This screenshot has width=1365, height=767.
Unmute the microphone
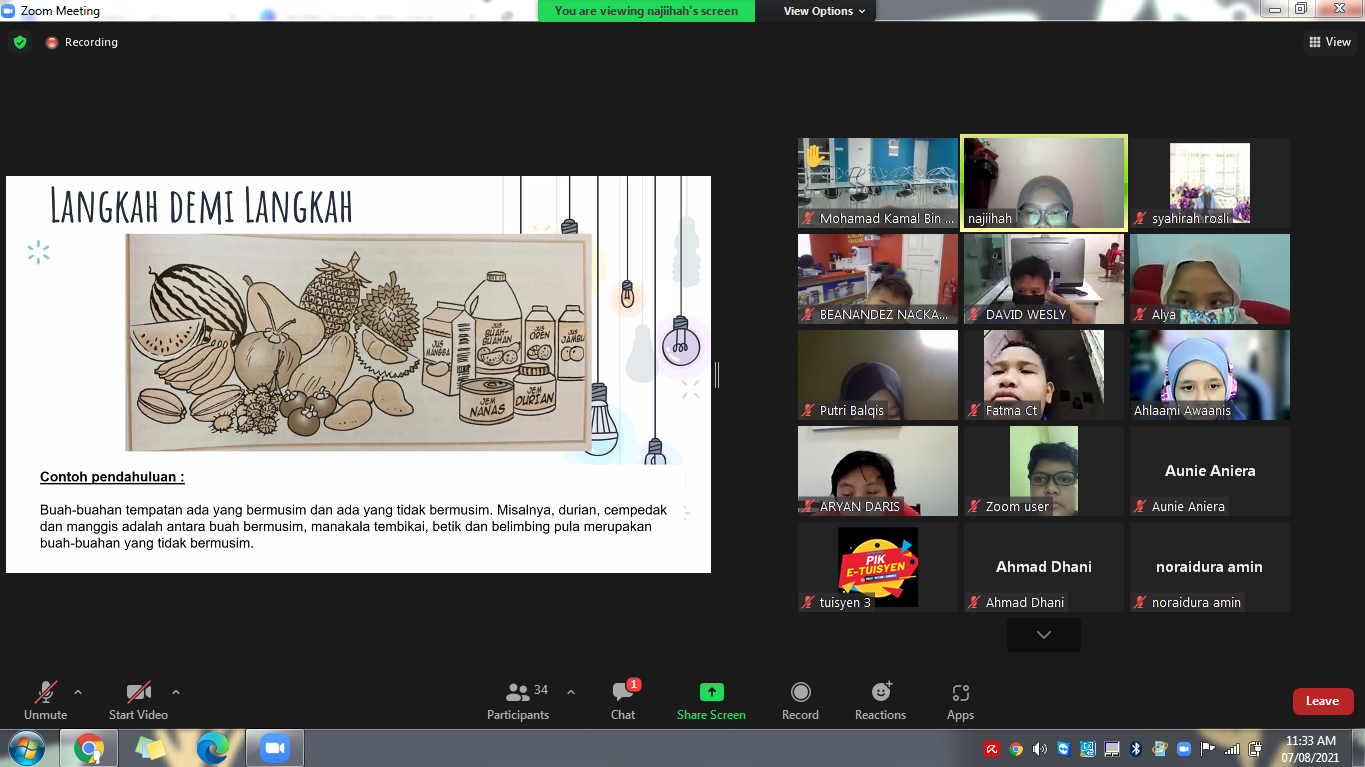tap(45, 700)
